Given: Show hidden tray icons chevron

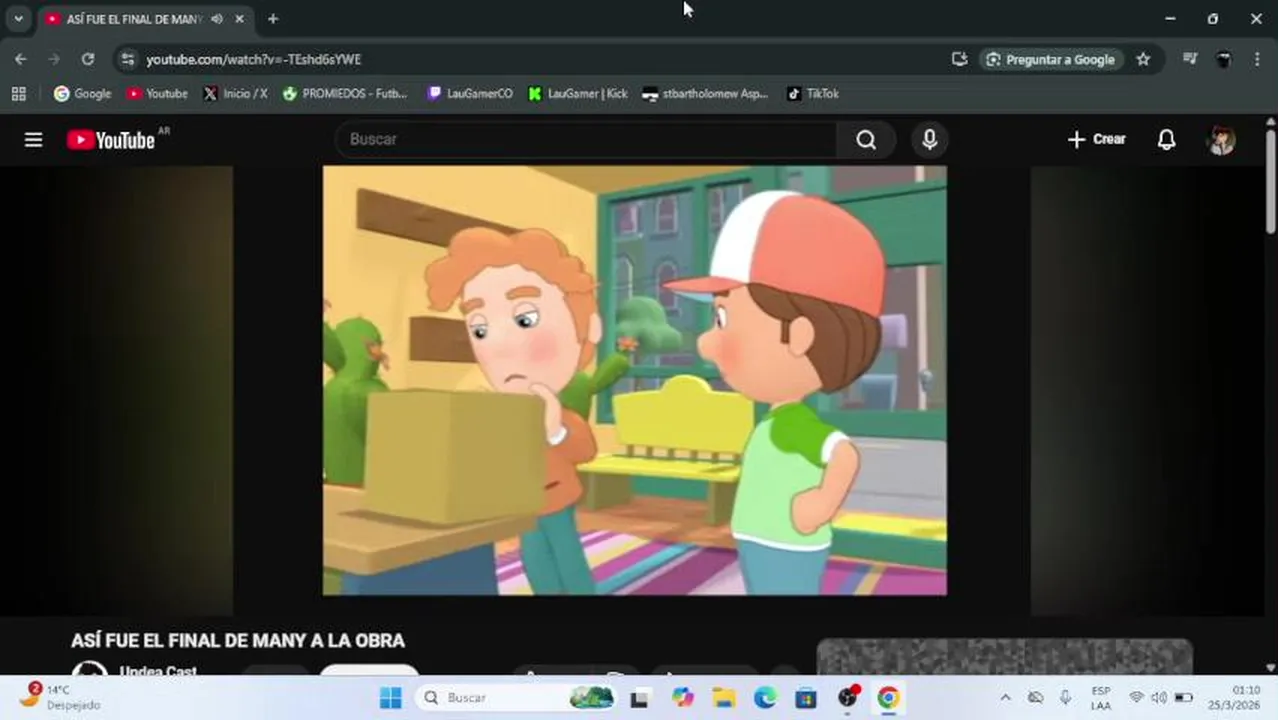Looking at the screenshot, I should click(1005, 698).
